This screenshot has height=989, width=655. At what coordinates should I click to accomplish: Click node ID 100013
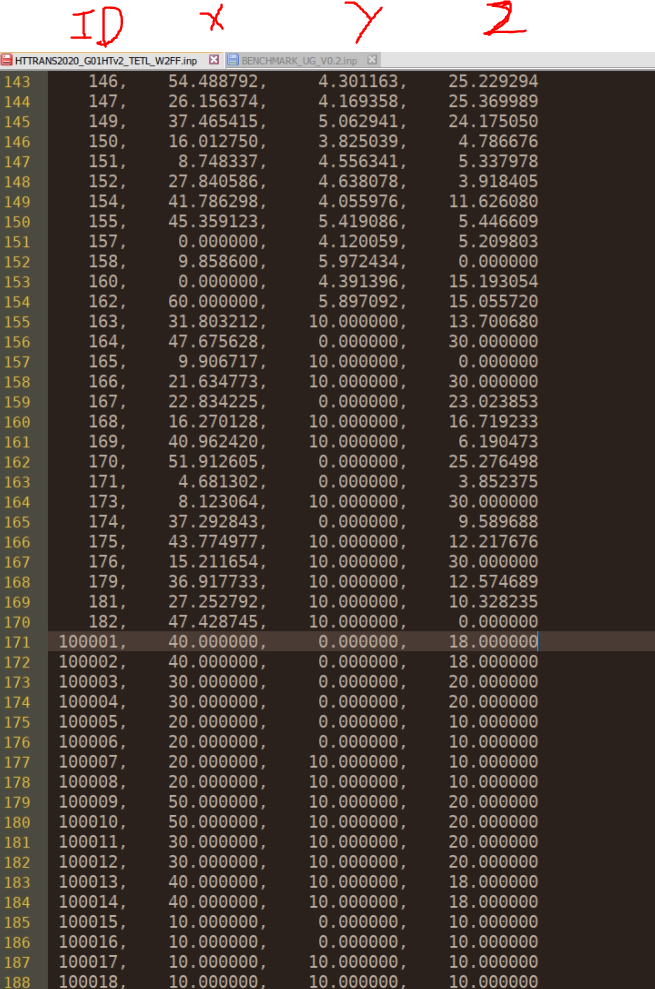pos(88,882)
